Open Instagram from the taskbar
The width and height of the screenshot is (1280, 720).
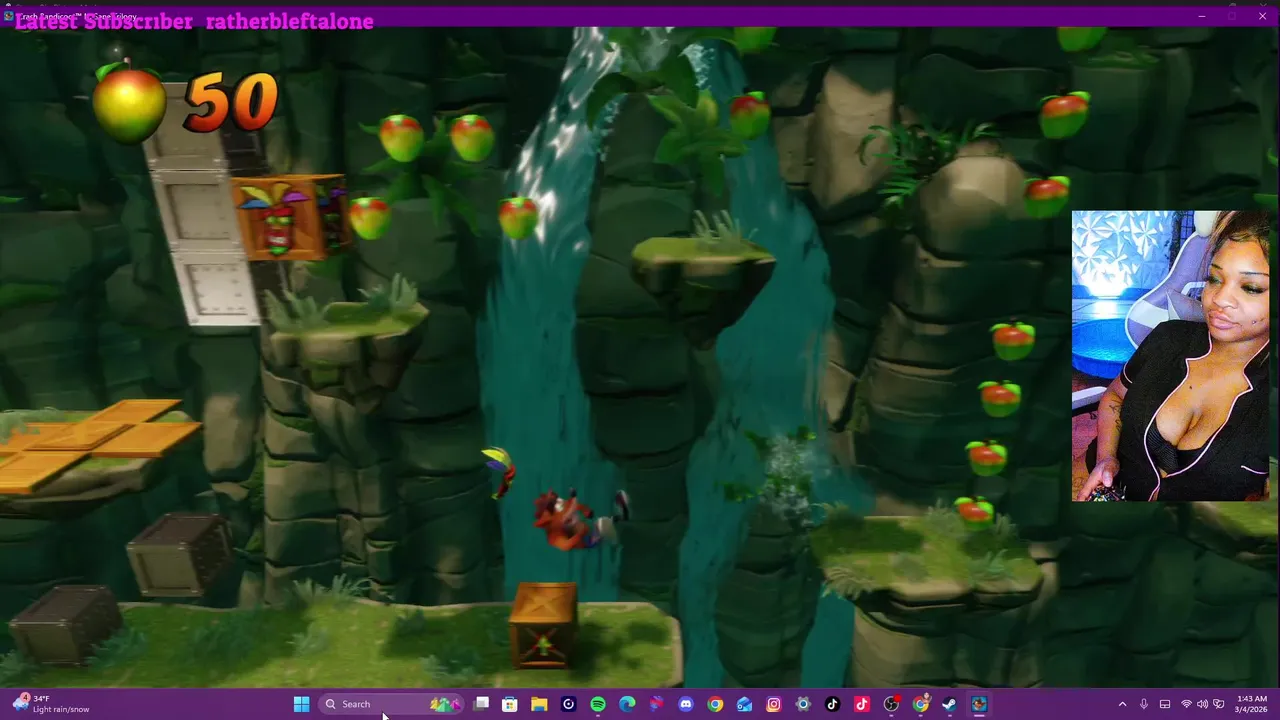(x=774, y=704)
